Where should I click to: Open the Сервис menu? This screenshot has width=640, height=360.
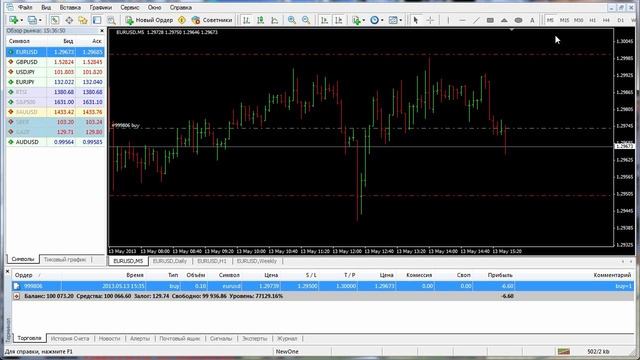click(130, 7)
